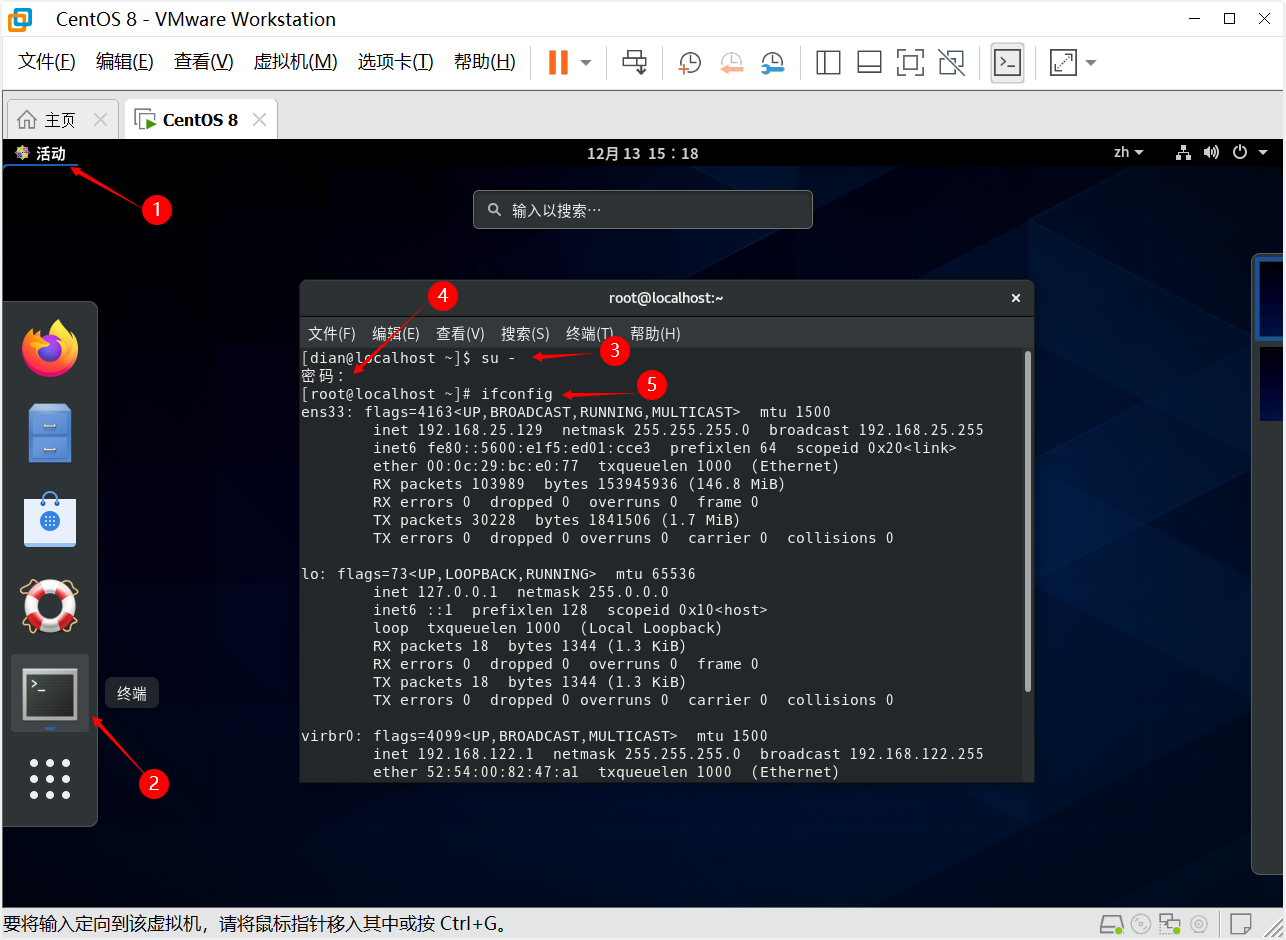This screenshot has width=1286, height=940.
Task: Toggle the thumbnail bar layout icon
Action: pyautogui.click(x=869, y=62)
